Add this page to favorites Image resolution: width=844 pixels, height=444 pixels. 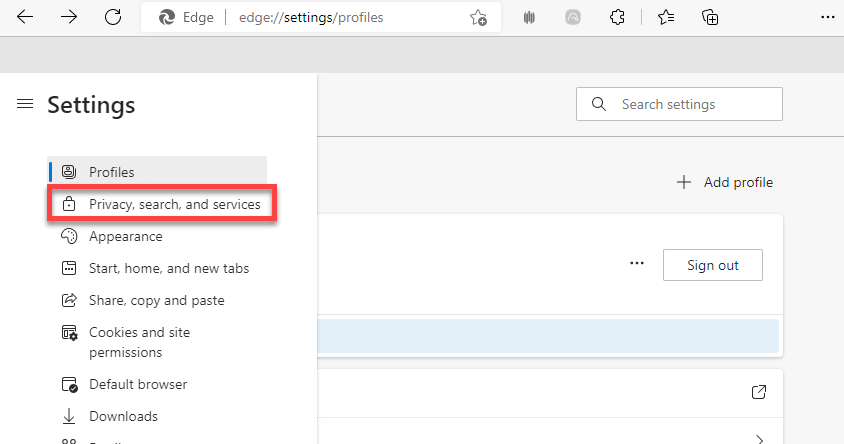478,17
